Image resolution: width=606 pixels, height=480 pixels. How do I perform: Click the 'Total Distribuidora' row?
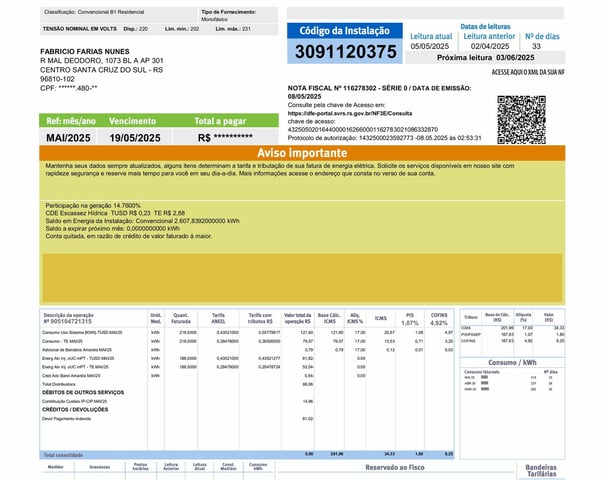click(x=177, y=385)
